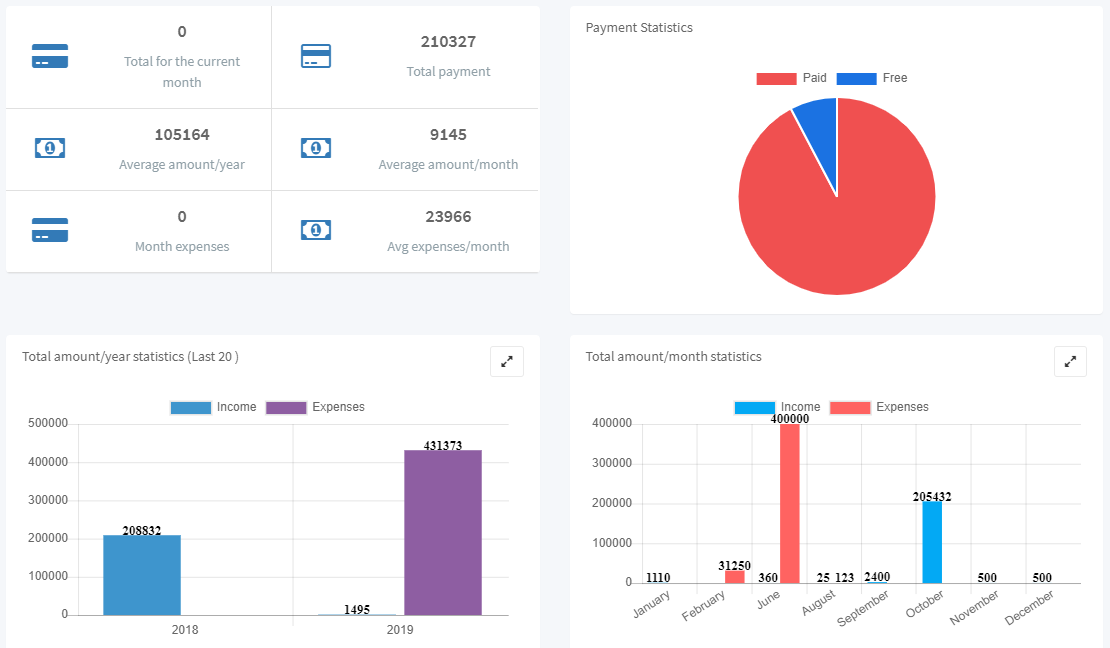The image size is (1110, 648).
Task: Click the 2018 axis label
Action: coord(185,630)
